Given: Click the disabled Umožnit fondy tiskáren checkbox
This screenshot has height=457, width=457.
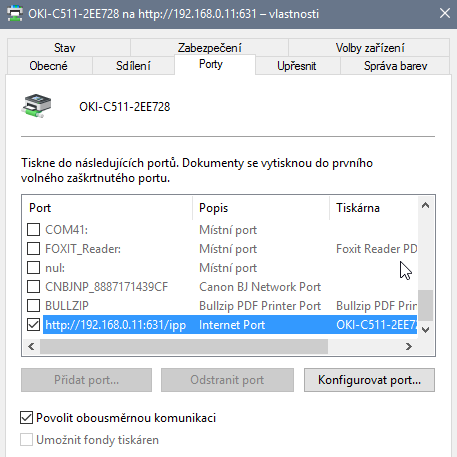Looking at the screenshot, I should click(x=26, y=440).
